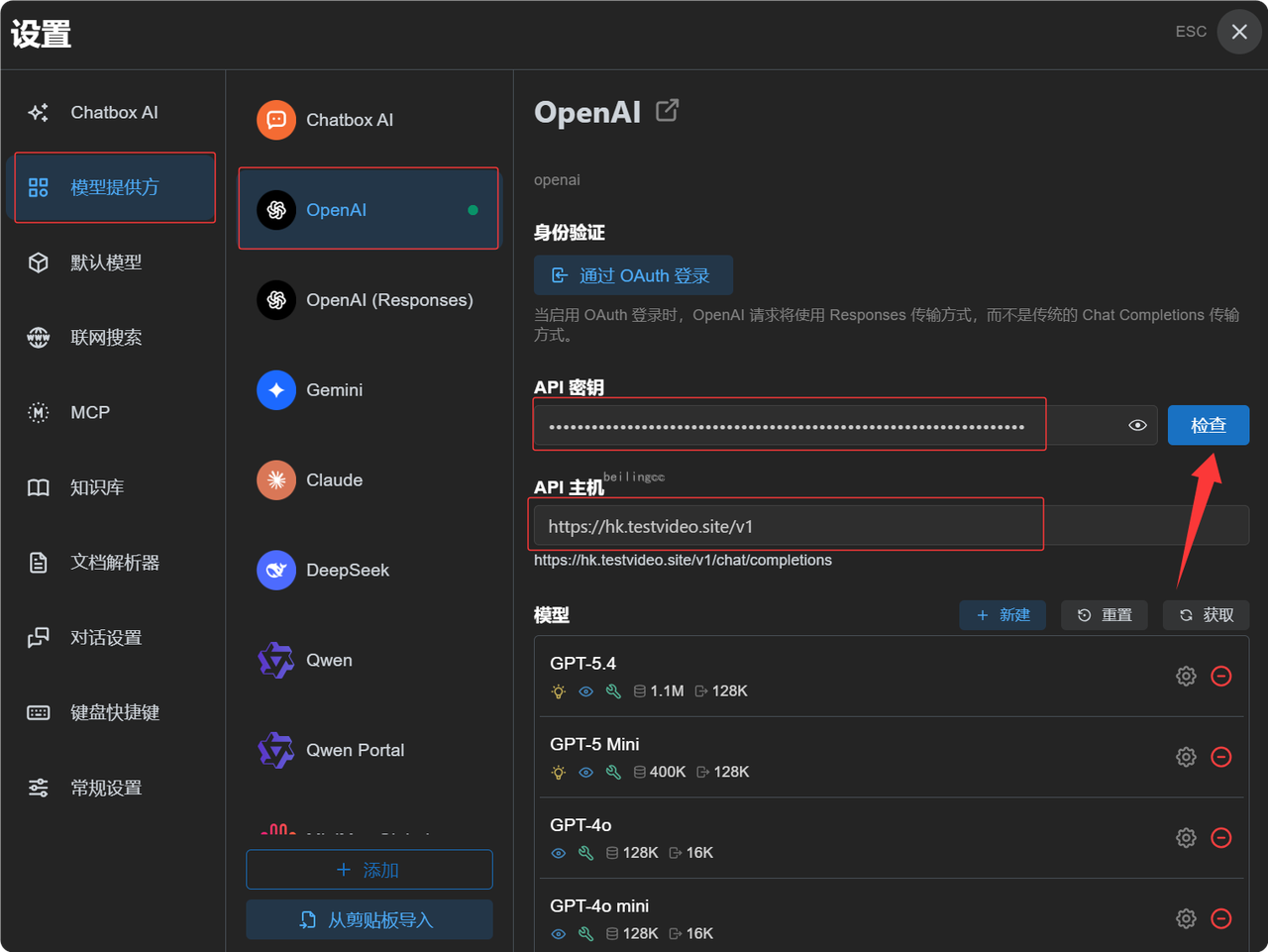1268x952 pixels.
Task: Open 常规设置 section
Action: [113, 788]
